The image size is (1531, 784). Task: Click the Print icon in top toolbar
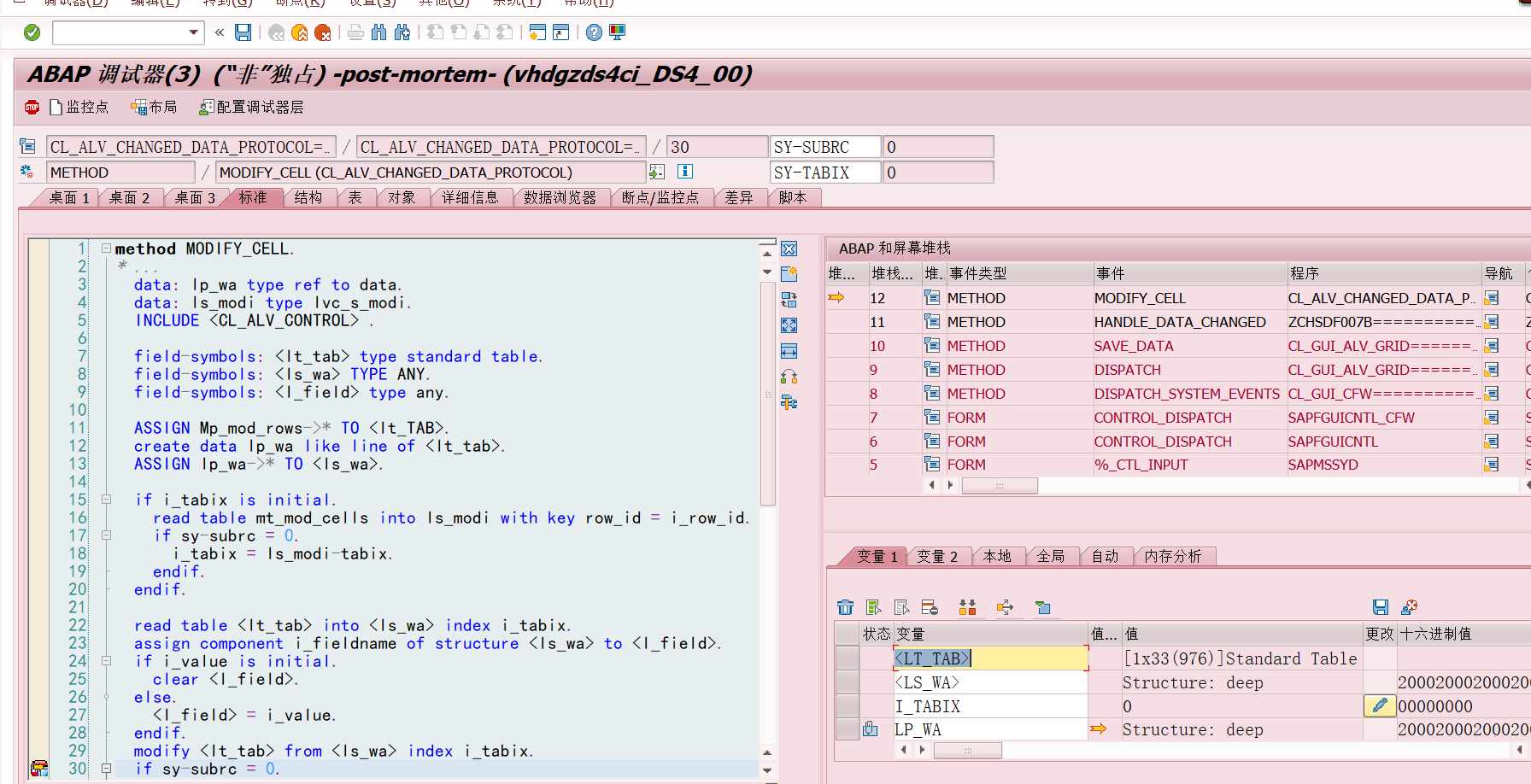tap(356, 32)
